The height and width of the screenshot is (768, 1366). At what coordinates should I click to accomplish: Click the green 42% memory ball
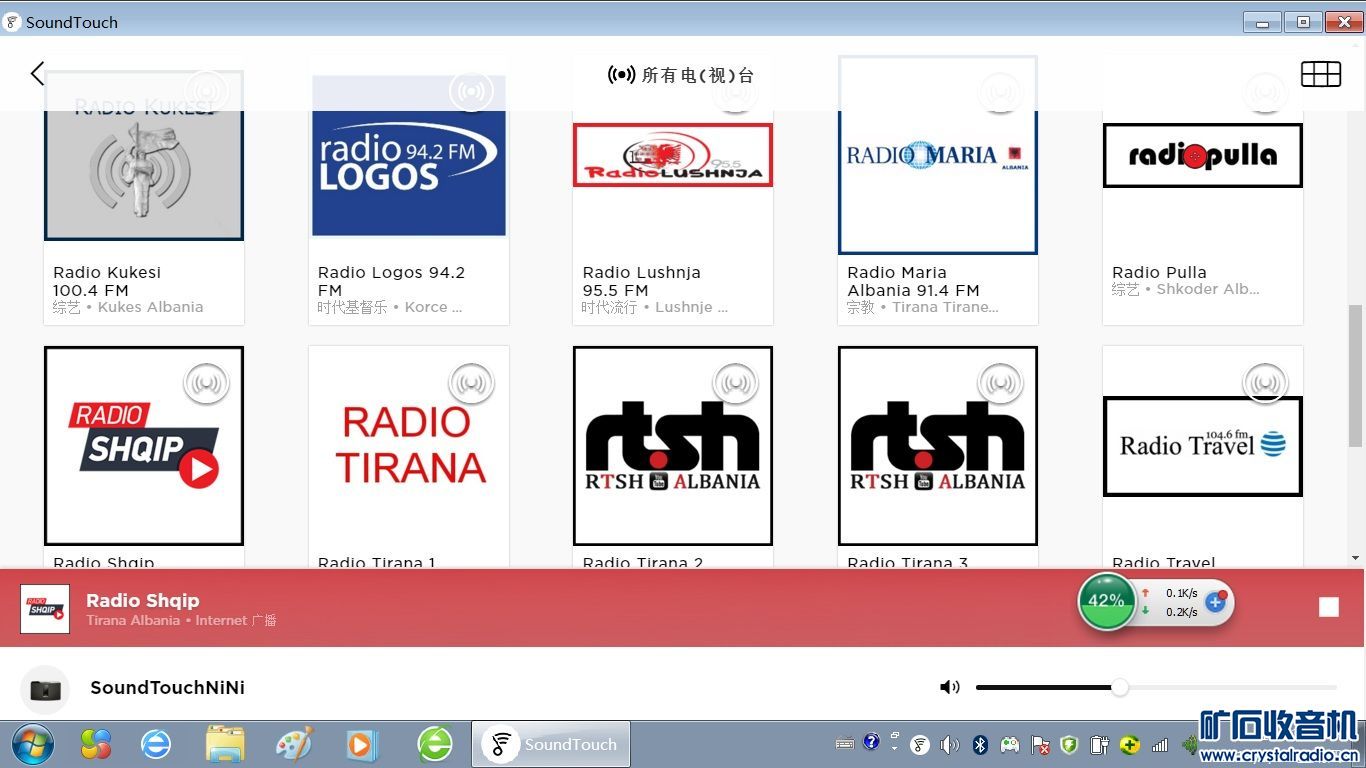[x=1106, y=601]
